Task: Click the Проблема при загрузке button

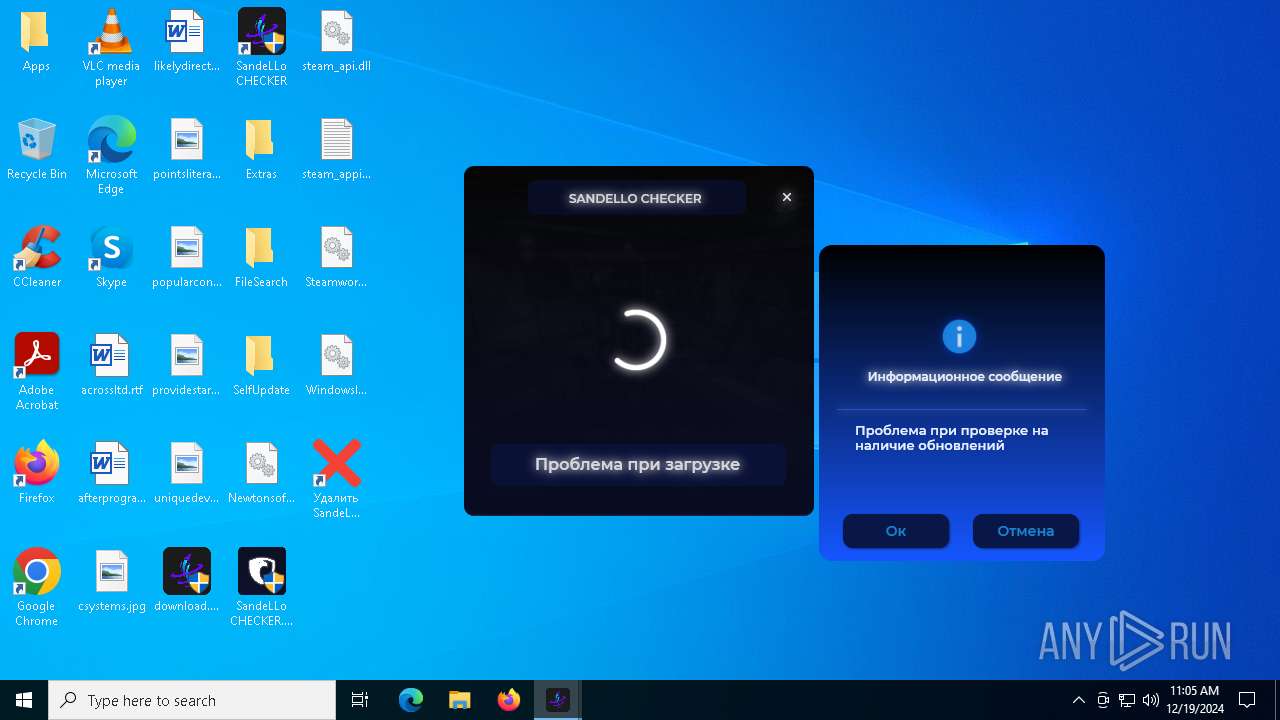Action: [638, 464]
